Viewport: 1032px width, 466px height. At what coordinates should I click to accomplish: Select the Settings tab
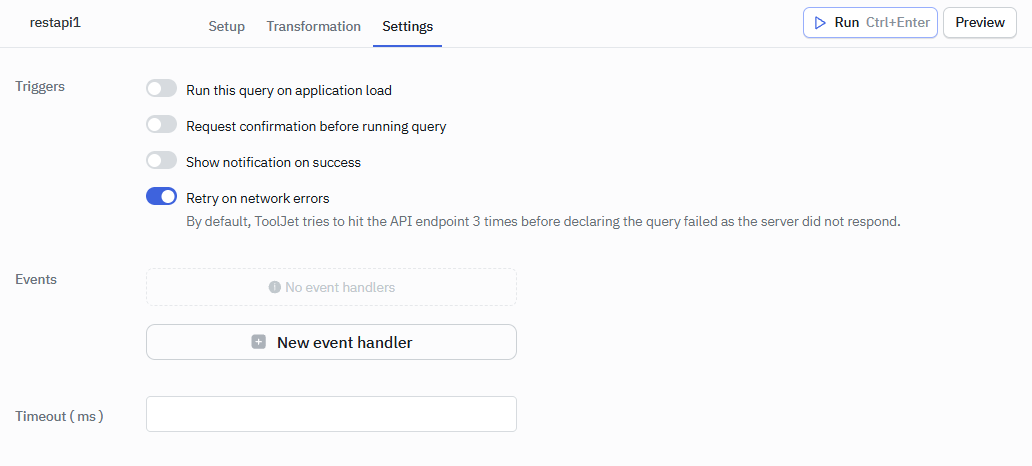pos(407,26)
